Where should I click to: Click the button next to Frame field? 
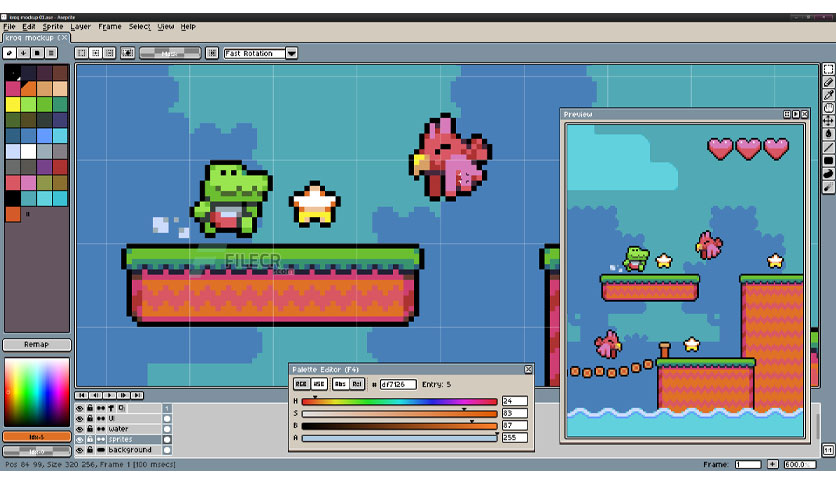pyautogui.click(x=773, y=464)
